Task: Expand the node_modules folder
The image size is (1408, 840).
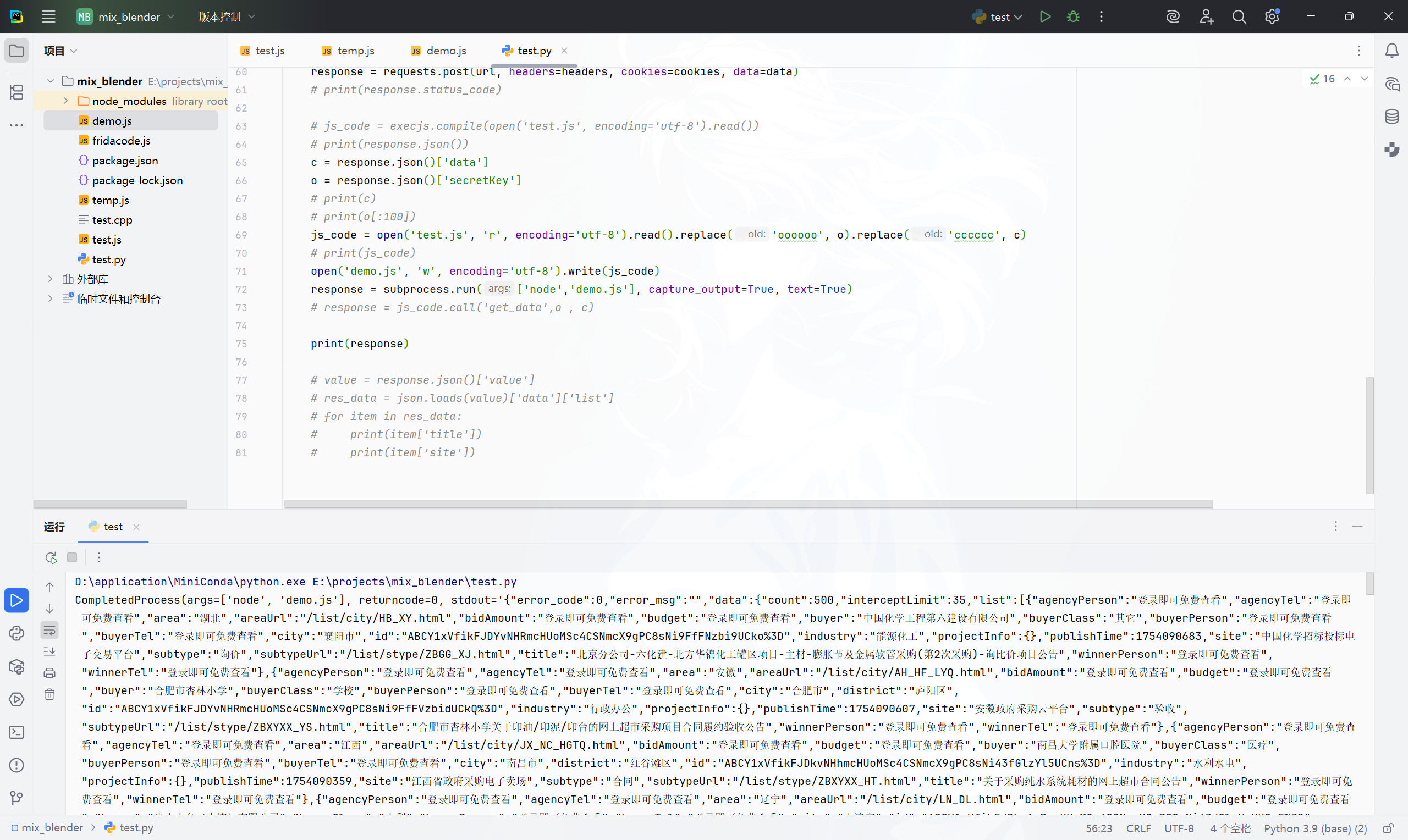Action: (x=65, y=101)
